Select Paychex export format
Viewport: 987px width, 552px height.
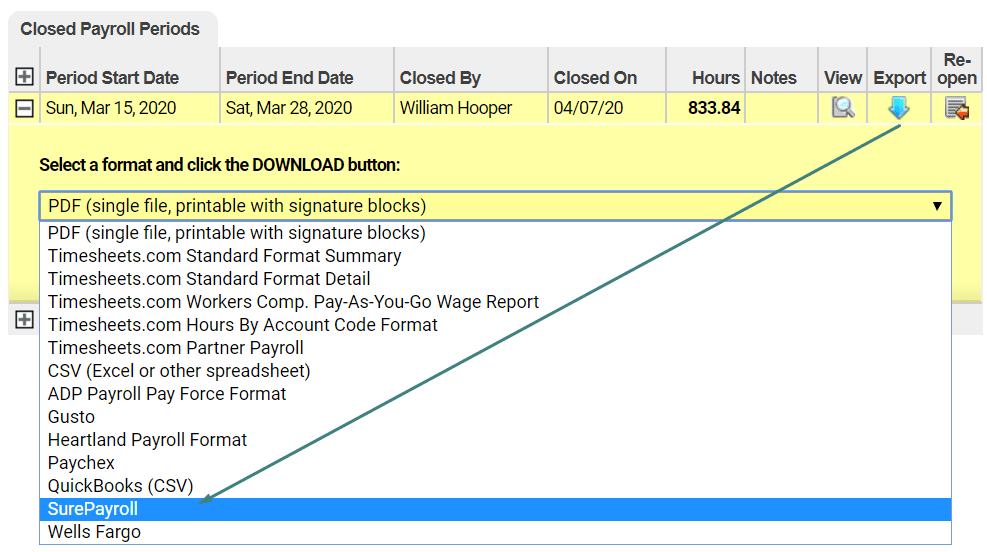pyautogui.click(x=495, y=463)
